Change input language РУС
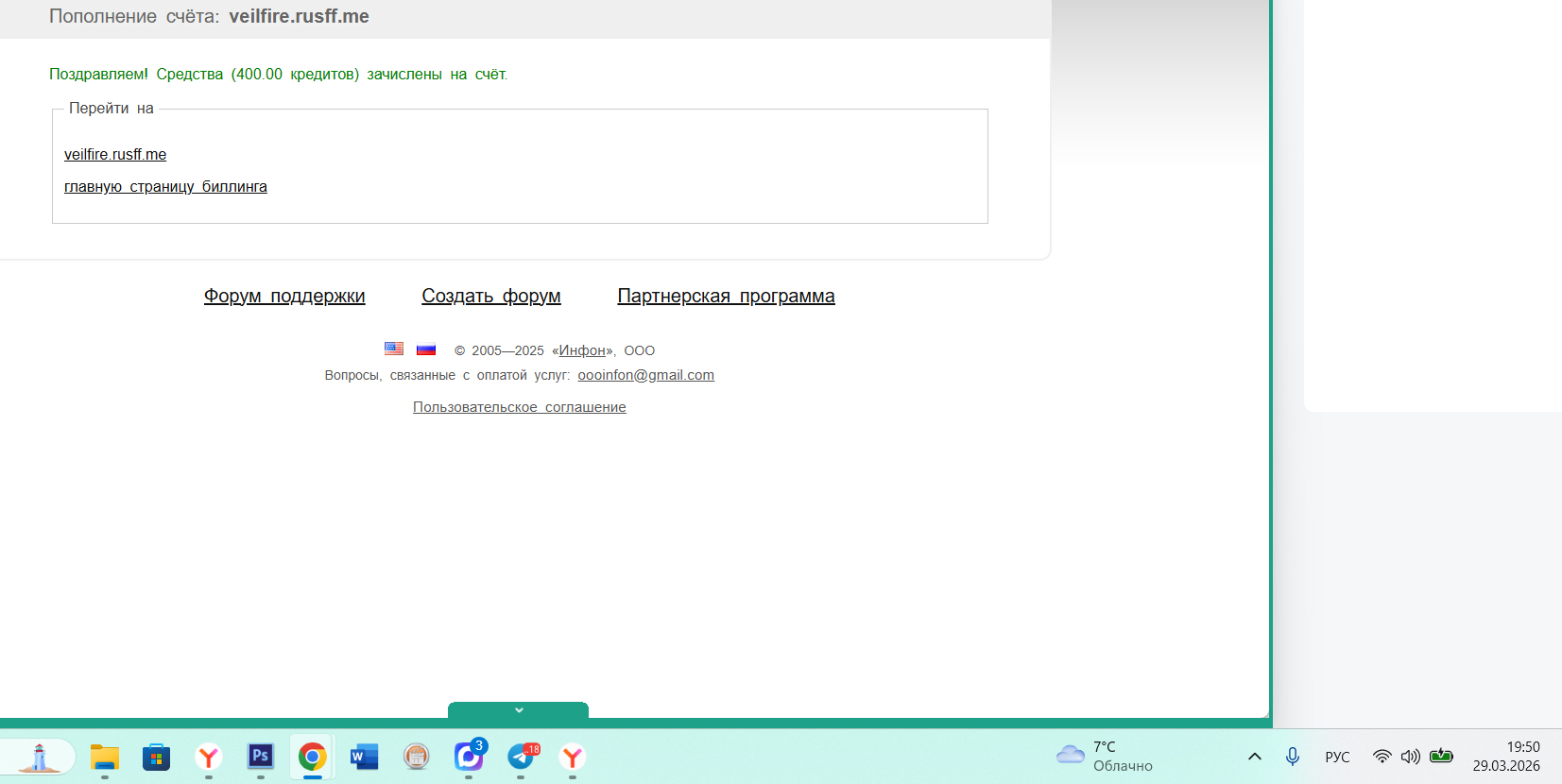Screen dimensions: 1562x784 (1337, 757)
